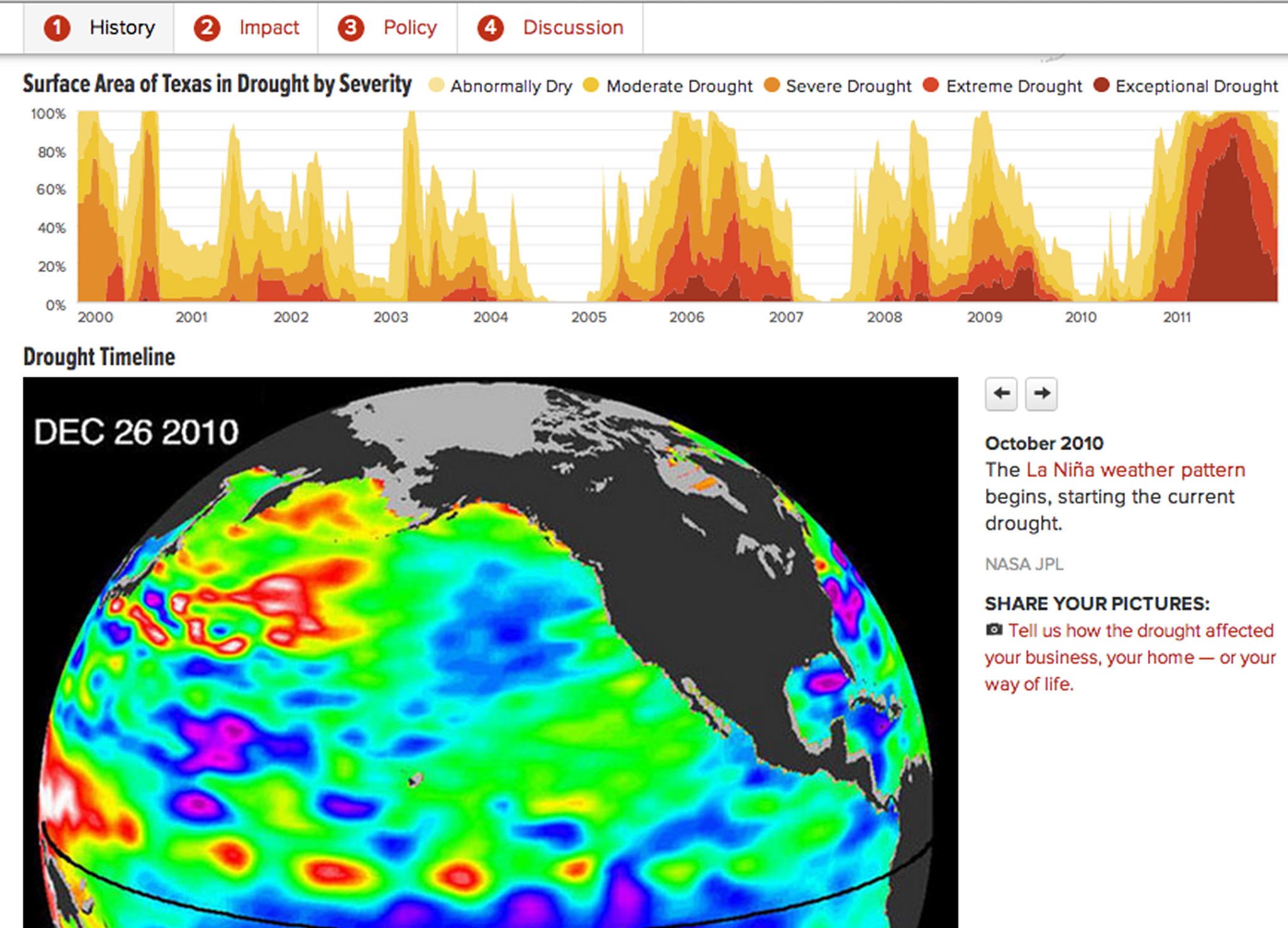
Task: Click the Abnormally Dry legend swatch
Action: point(436,85)
